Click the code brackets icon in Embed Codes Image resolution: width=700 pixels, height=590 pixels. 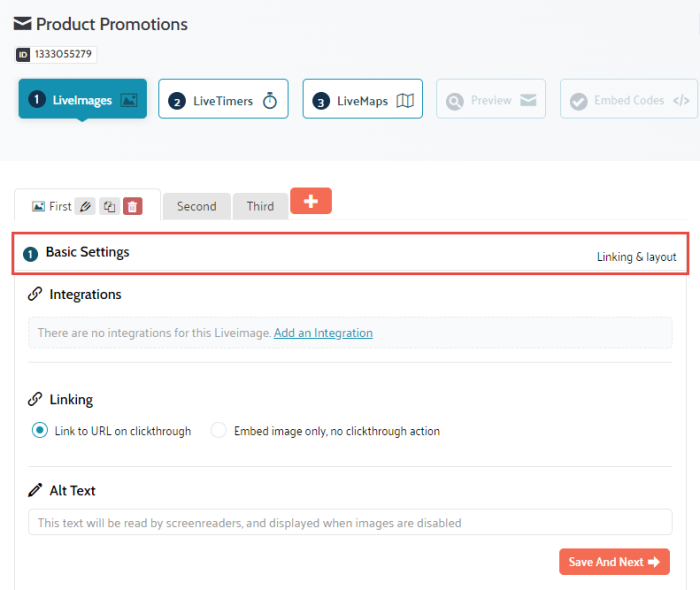tap(680, 100)
